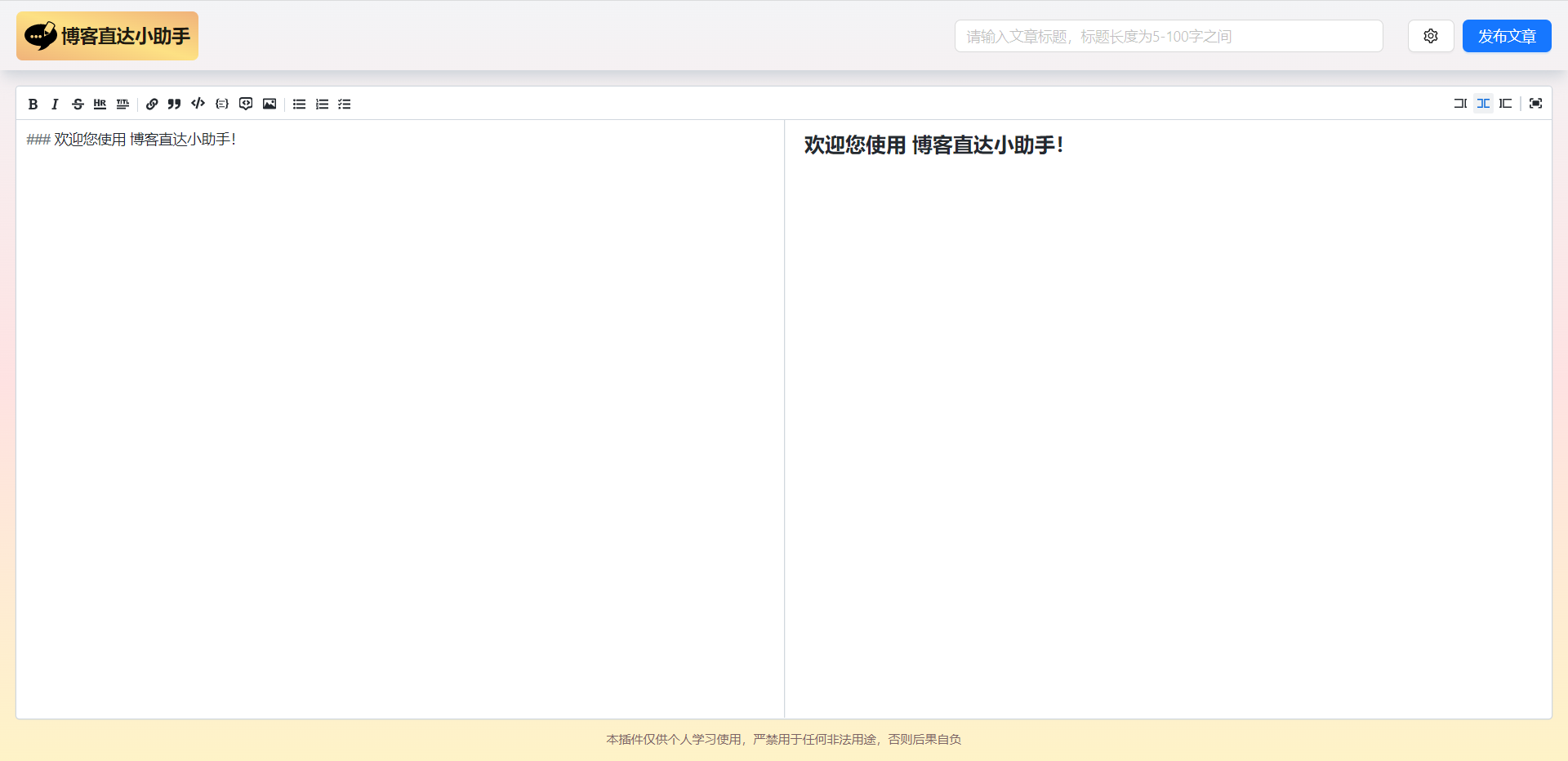Insert a task checklist

(345, 104)
